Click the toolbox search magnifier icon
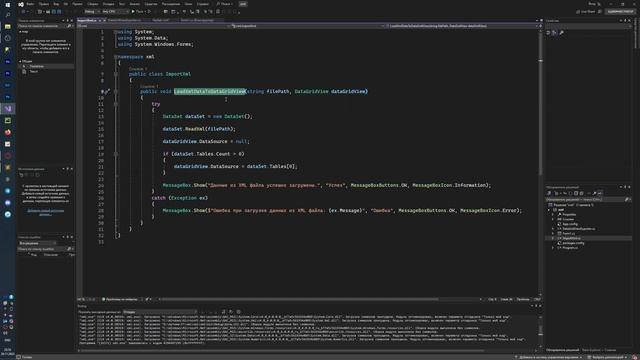 (x=69, y=26)
